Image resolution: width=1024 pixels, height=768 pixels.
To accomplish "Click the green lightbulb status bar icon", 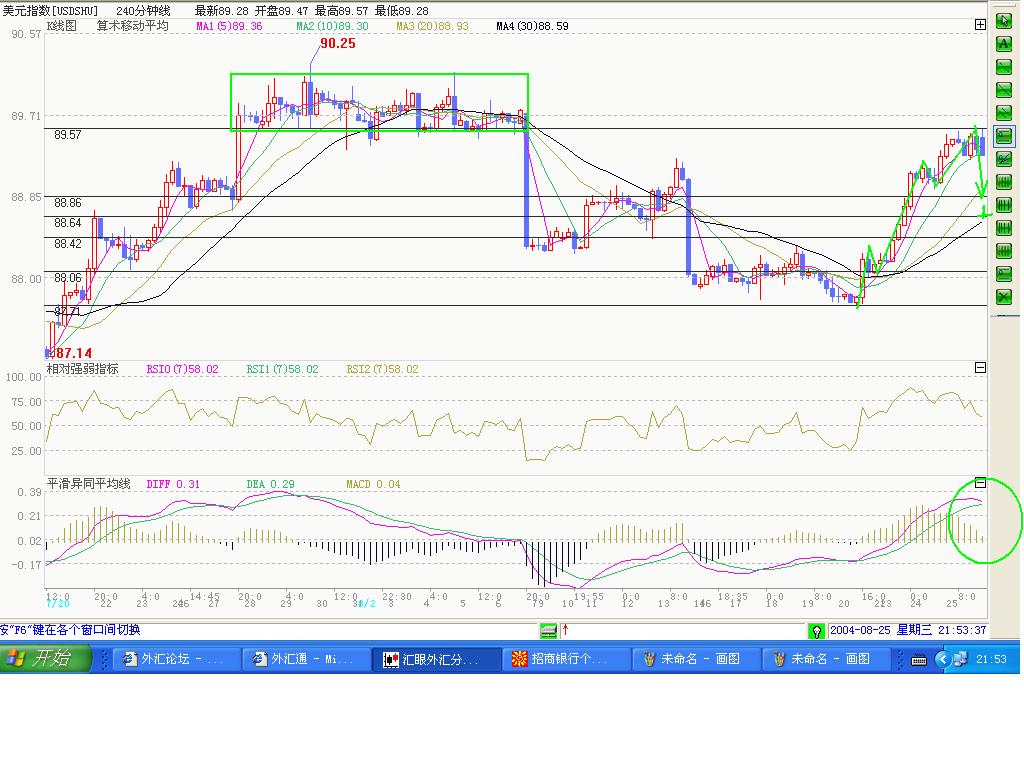I will point(817,631).
